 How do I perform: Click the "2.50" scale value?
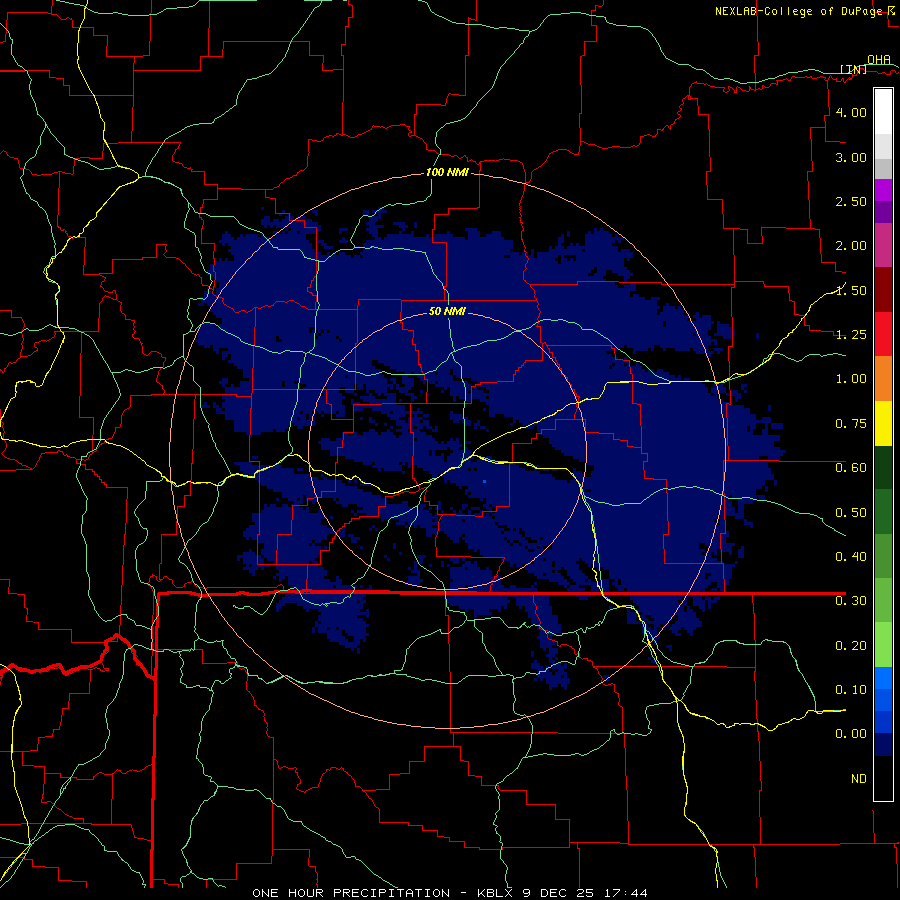tap(851, 201)
